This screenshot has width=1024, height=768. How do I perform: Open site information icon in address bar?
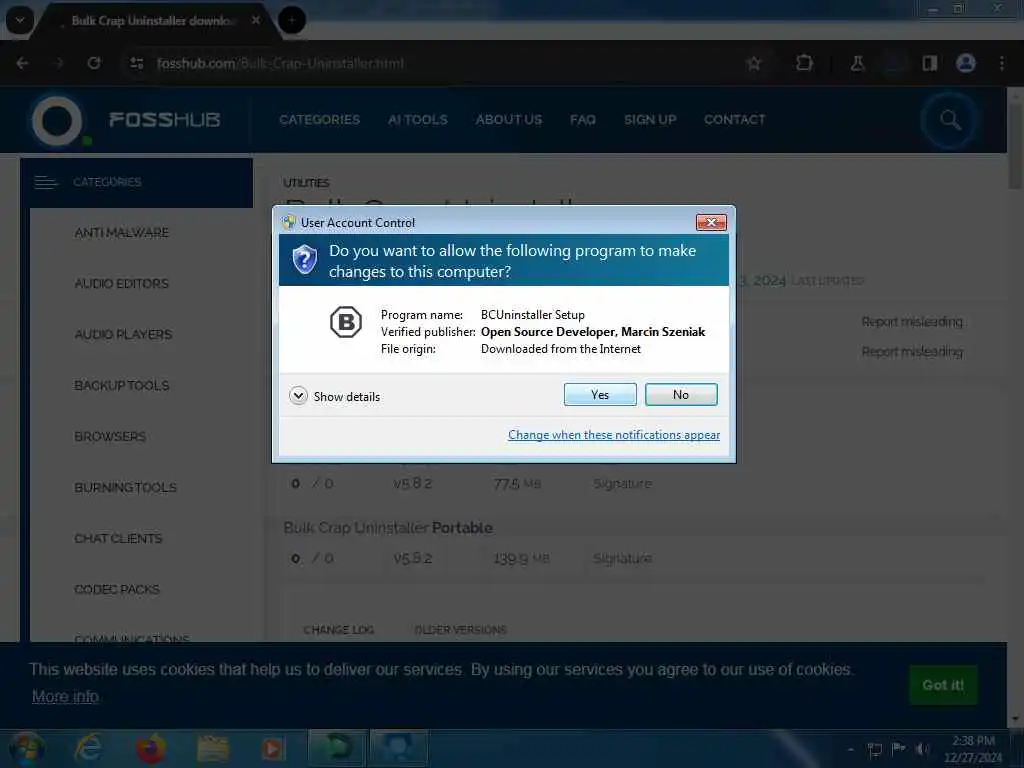(x=136, y=63)
